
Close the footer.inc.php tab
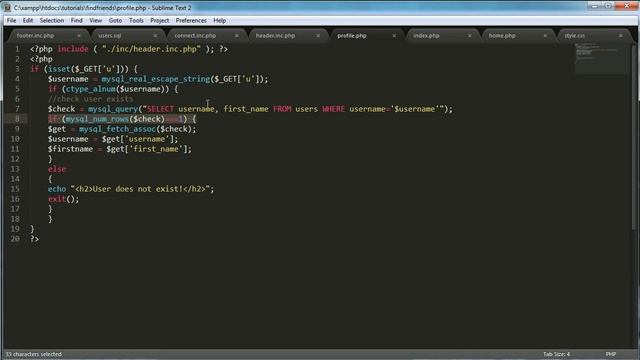[79, 36]
